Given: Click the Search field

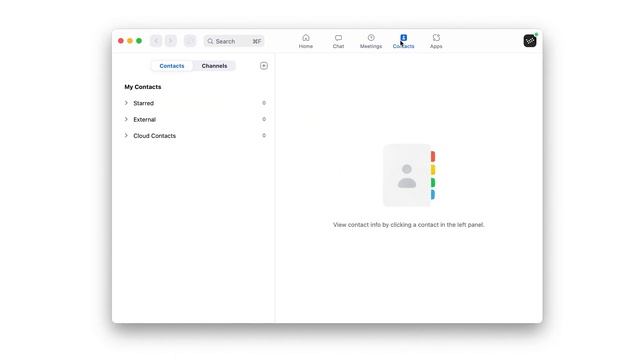Looking at the screenshot, I should [x=234, y=41].
